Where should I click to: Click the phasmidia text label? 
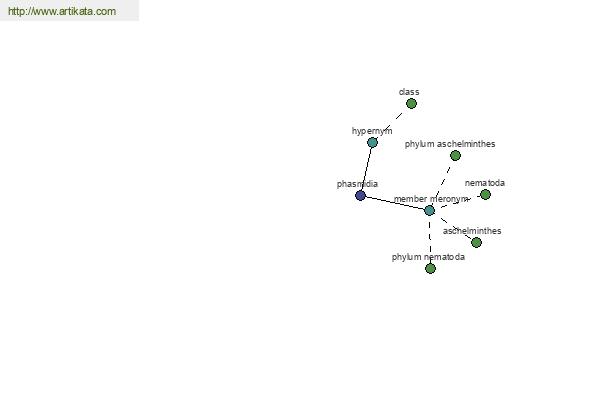[x=357, y=184]
